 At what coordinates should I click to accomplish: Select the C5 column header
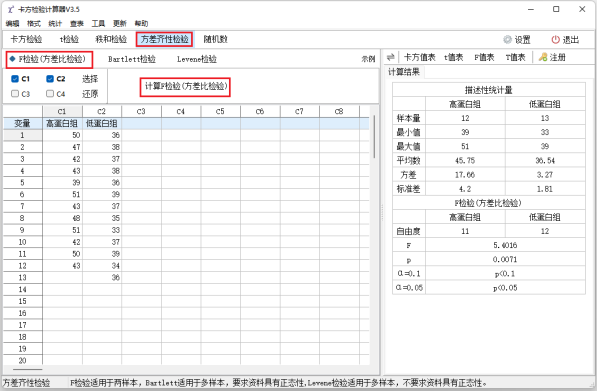220,112
